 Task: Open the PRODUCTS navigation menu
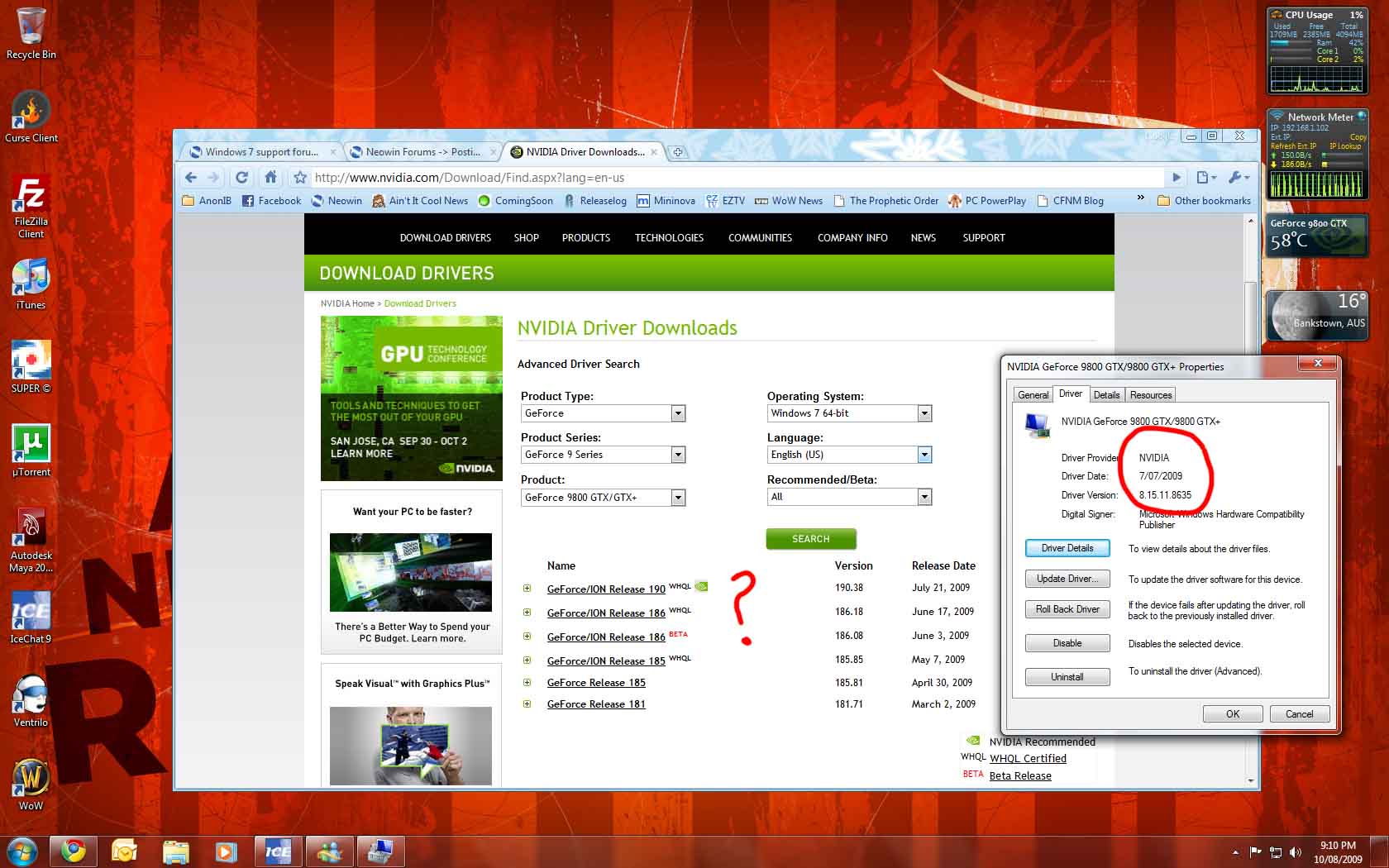(x=586, y=238)
